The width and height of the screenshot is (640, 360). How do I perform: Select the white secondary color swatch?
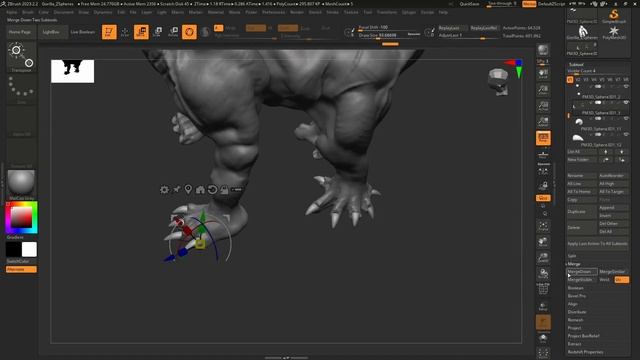click(29, 249)
